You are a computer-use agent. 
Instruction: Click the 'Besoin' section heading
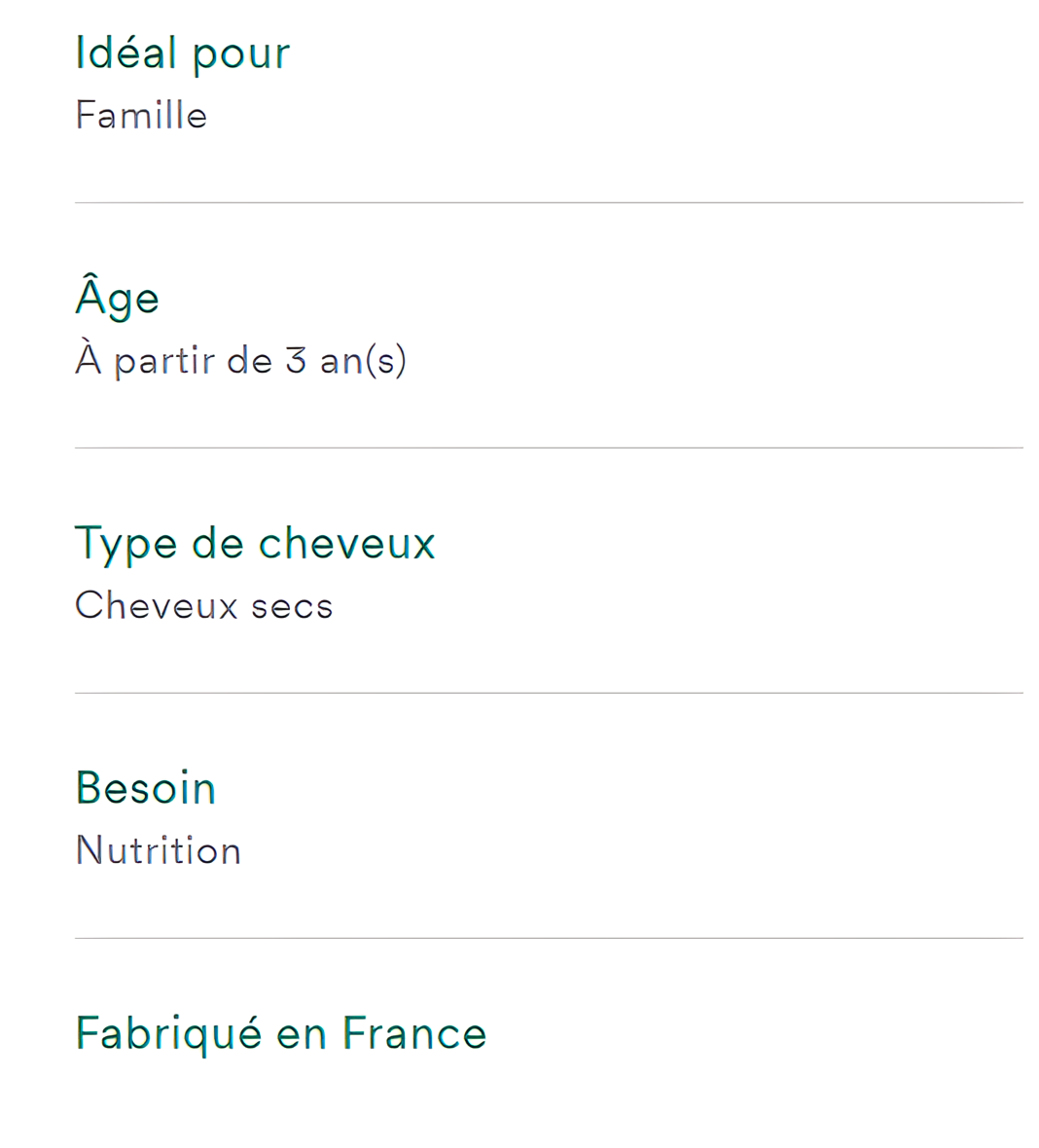pyautogui.click(x=146, y=788)
